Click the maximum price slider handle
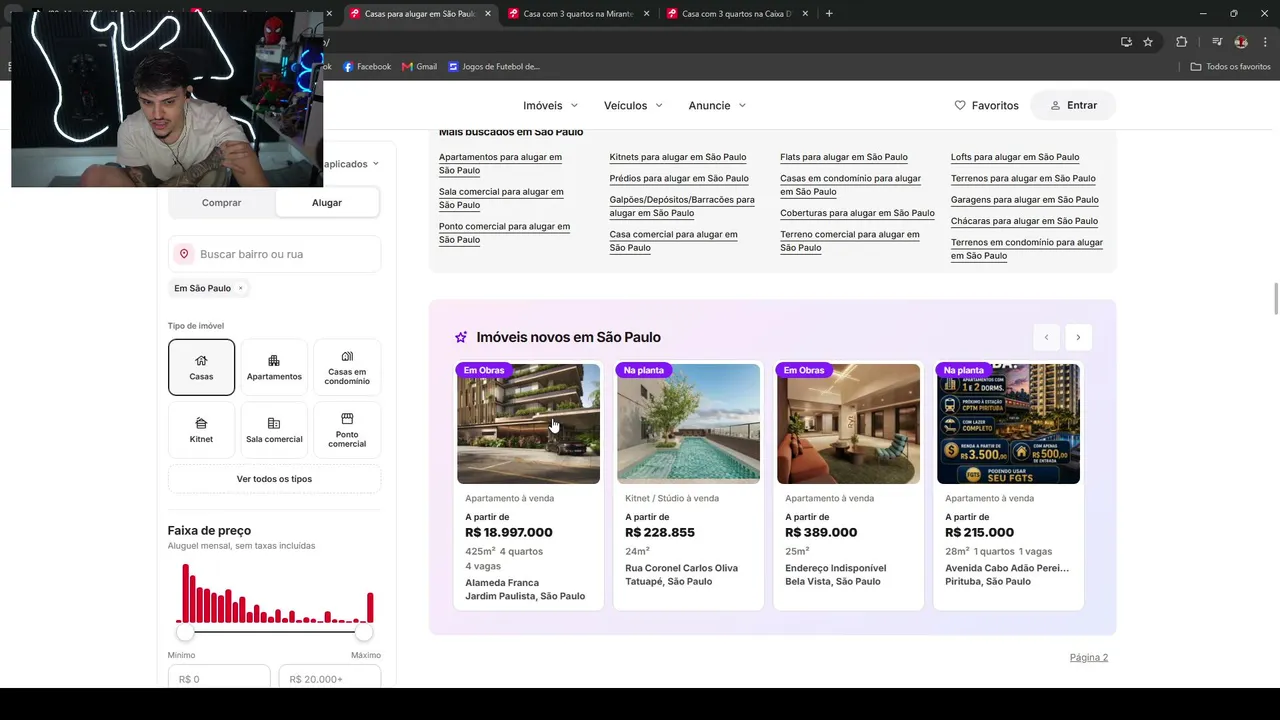The image size is (1280, 720). [x=365, y=631]
